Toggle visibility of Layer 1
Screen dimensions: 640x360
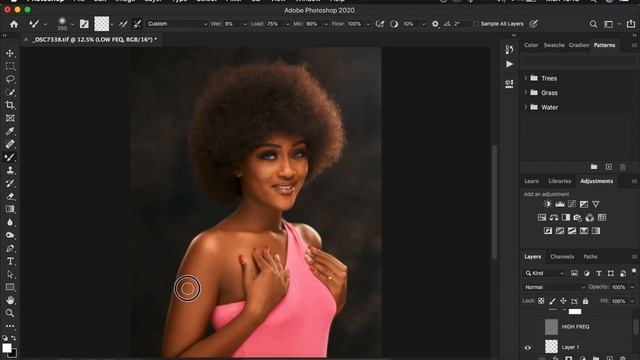[x=527, y=347]
